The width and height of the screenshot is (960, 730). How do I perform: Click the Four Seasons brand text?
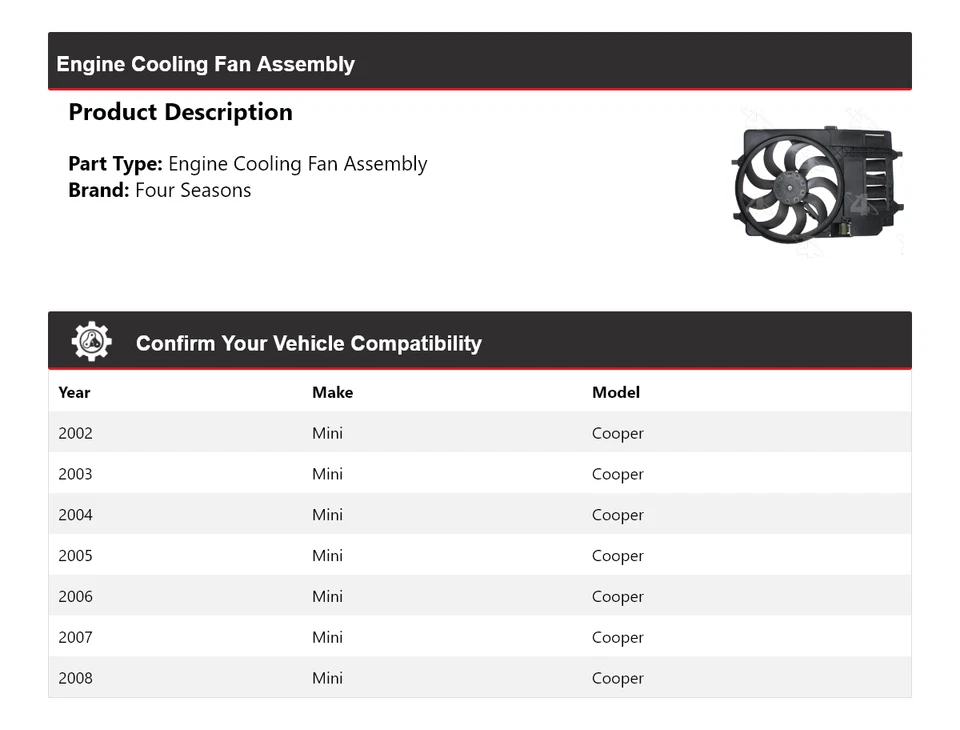click(193, 190)
